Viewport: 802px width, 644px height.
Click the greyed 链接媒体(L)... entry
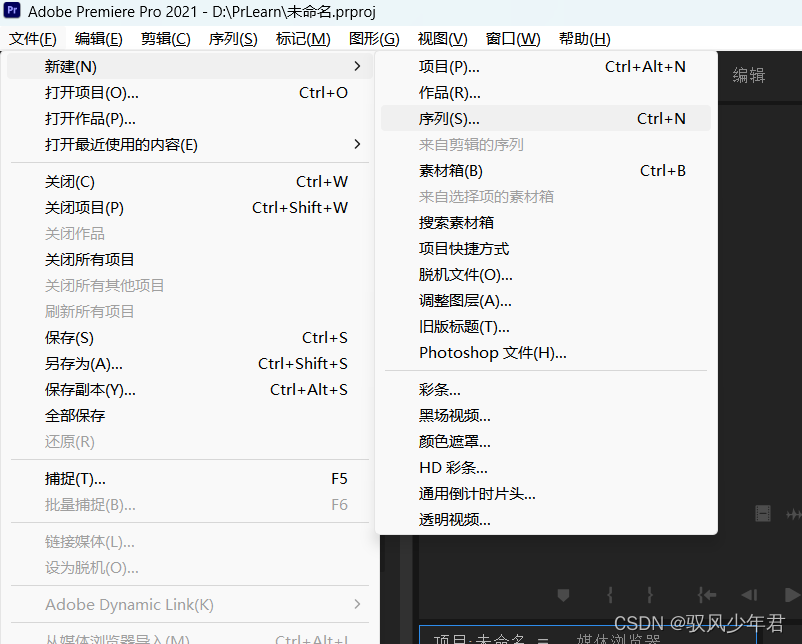point(190,542)
